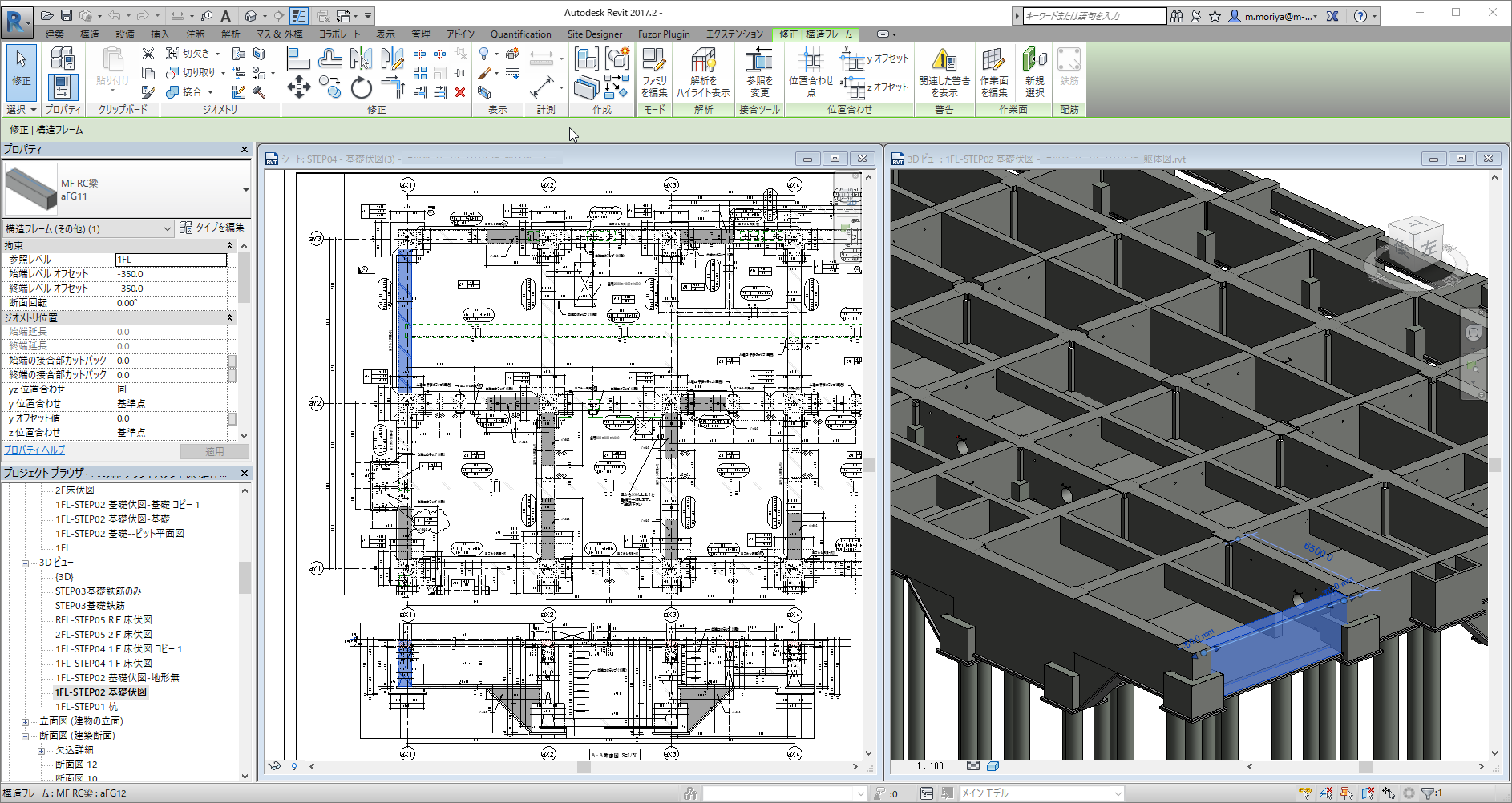This screenshot has width=1512, height=803.
Task: Click the 新規選択 button
Action: tap(1035, 72)
